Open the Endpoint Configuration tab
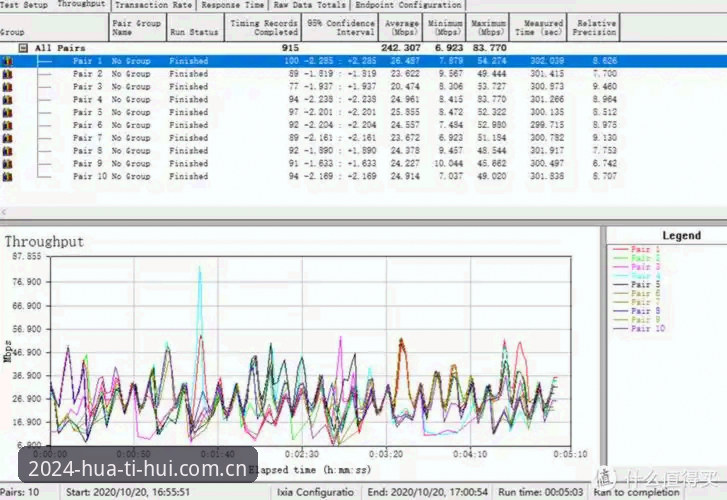 408,5
